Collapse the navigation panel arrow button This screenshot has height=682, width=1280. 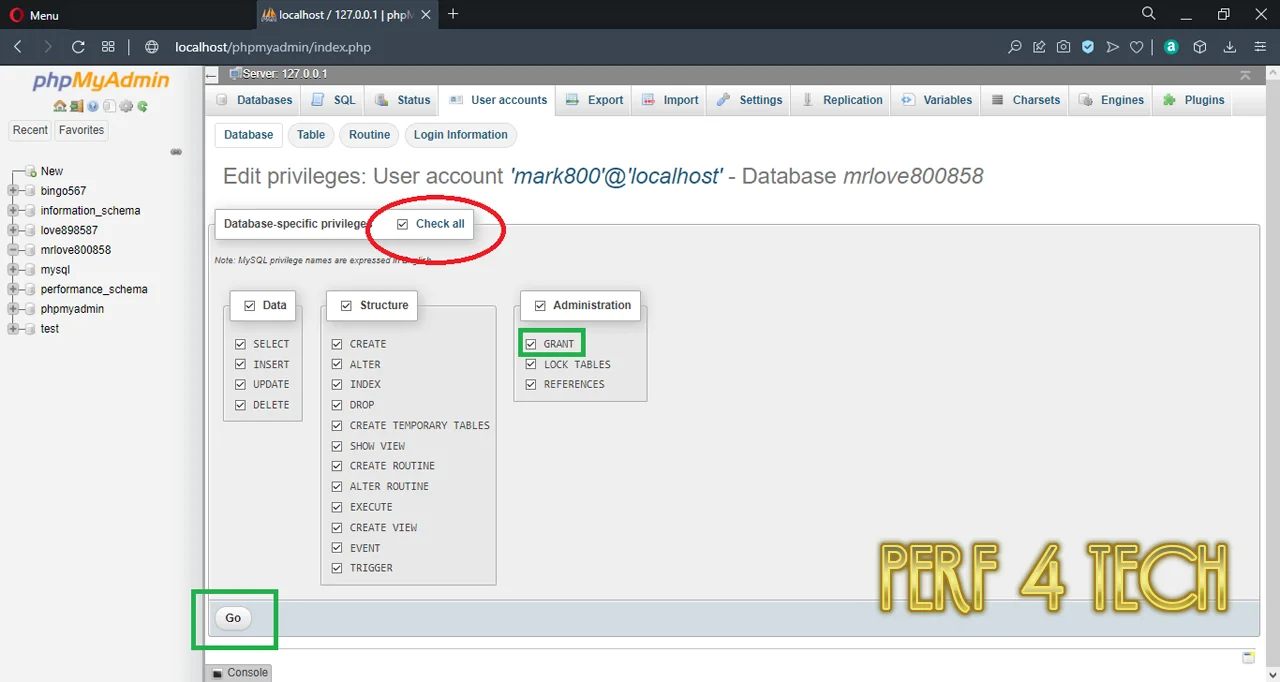pyautogui.click(x=211, y=75)
